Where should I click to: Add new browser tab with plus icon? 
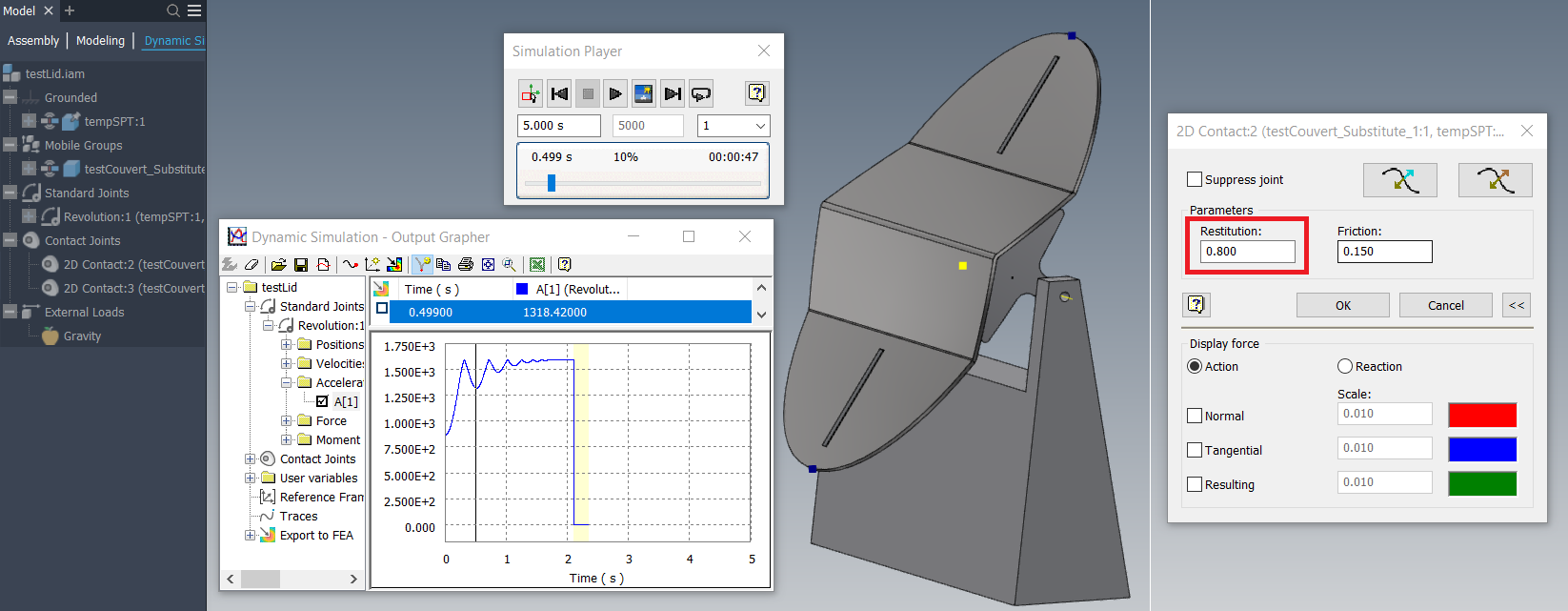coord(70,10)
